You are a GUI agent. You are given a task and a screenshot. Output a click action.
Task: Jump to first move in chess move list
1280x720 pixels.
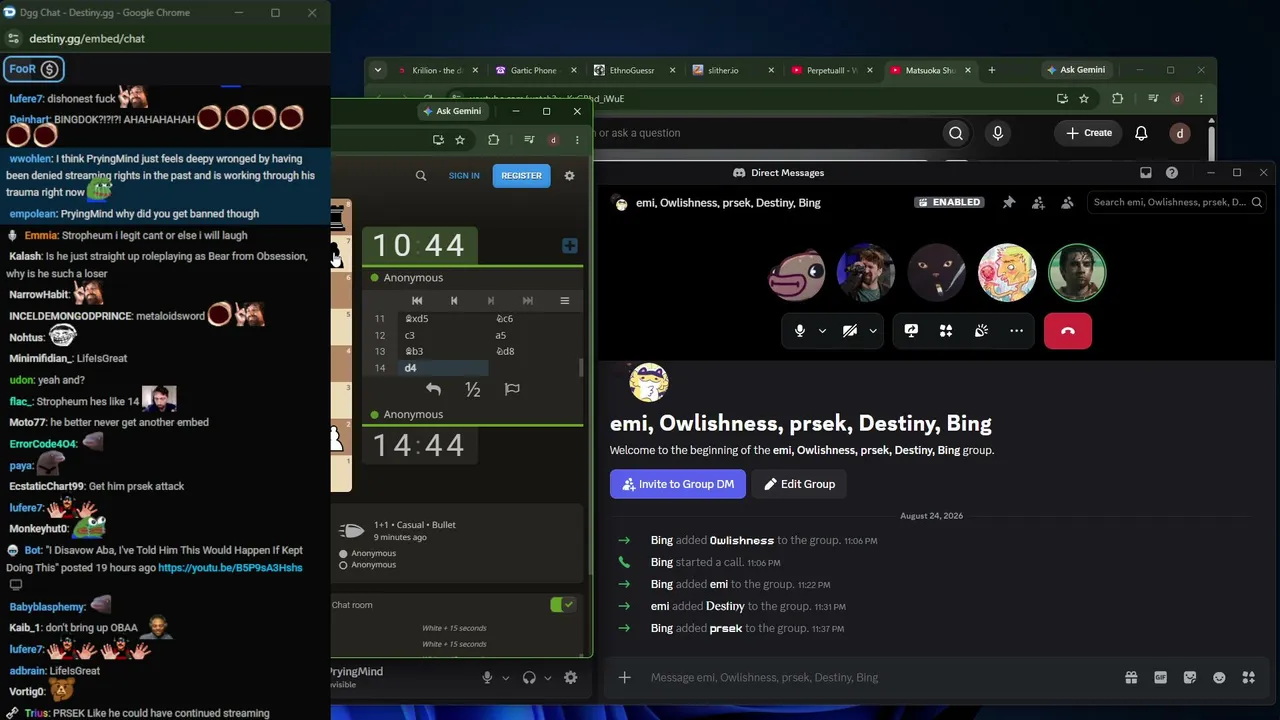coord(417,300)
